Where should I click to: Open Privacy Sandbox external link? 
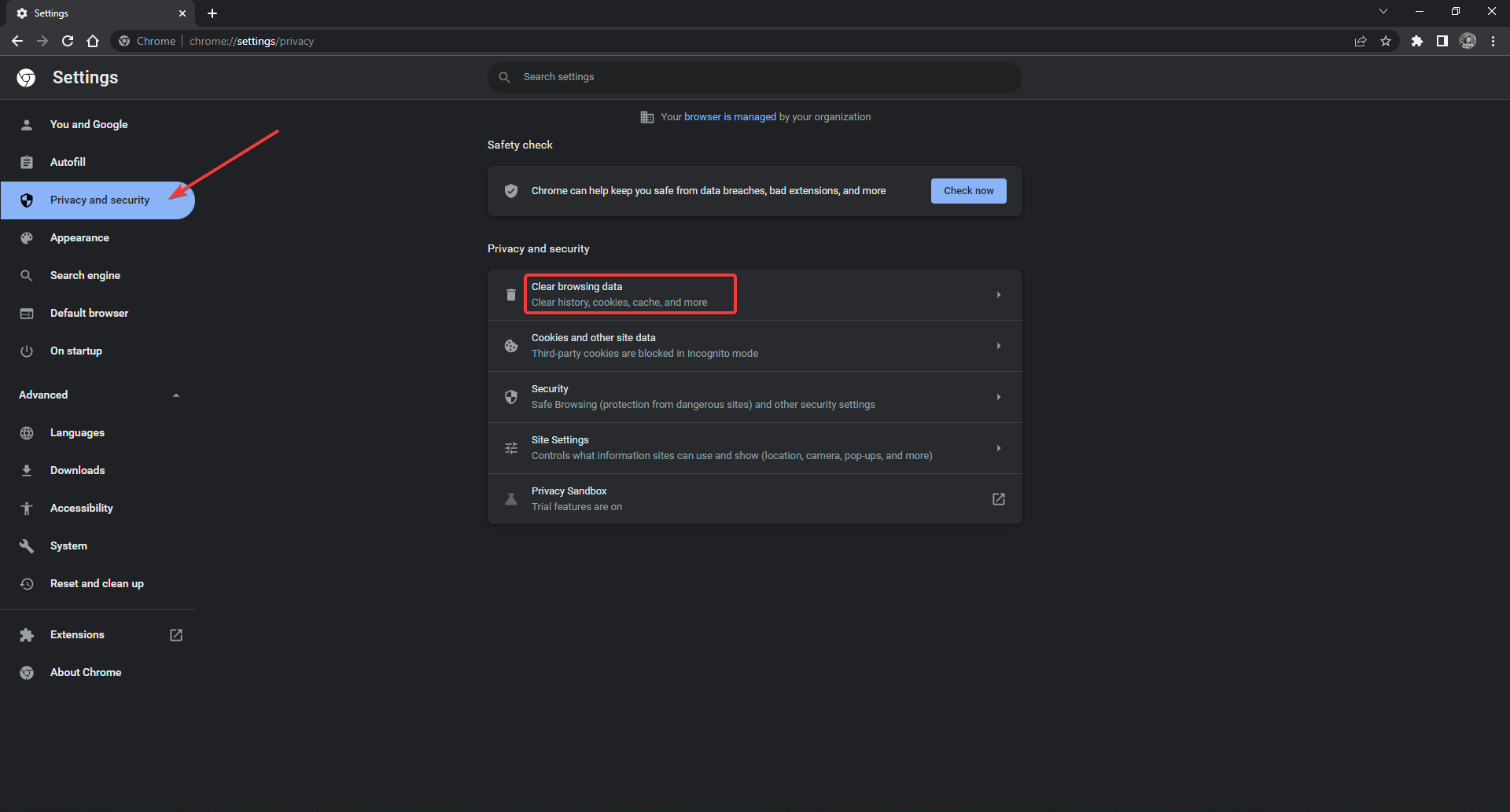(998, 499)
